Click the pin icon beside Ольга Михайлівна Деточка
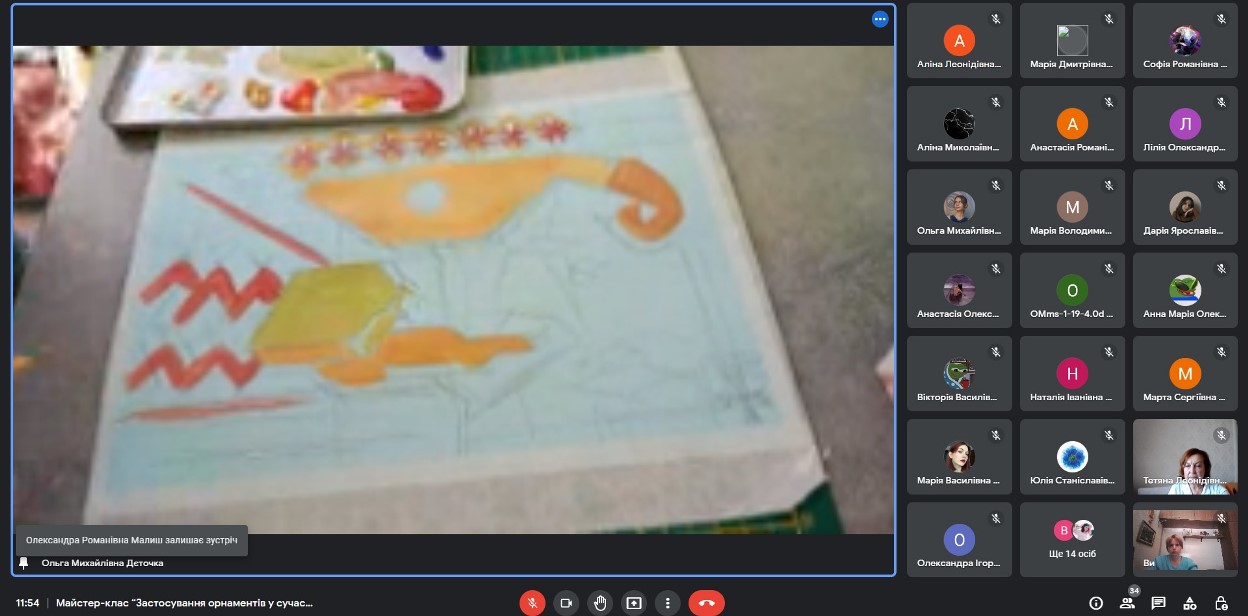The image size is (1248, 616). pyautogui.click(x=24, y=563)
